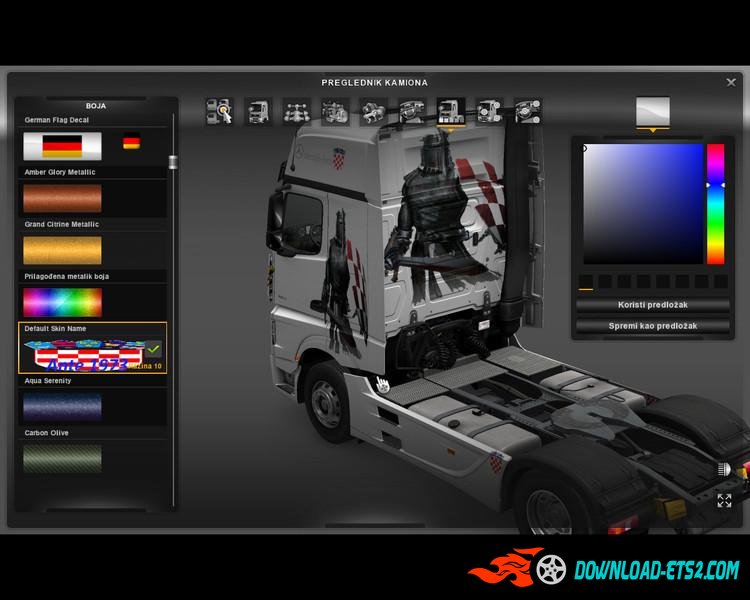Click the Amber Glory Metallic label

pos(60,172)
